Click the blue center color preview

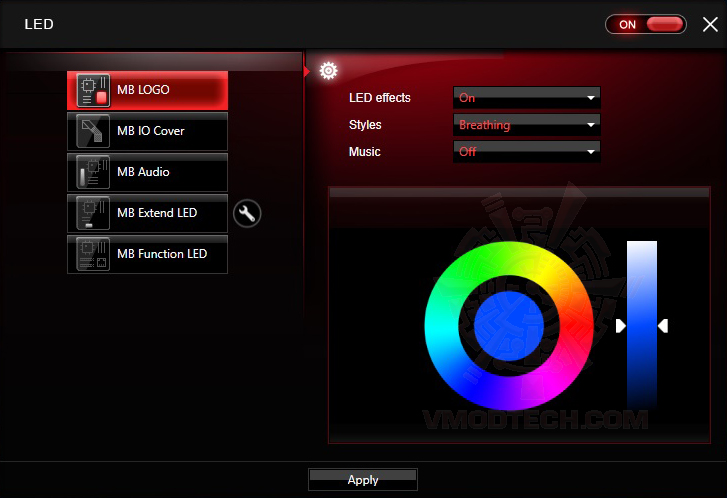509,326
